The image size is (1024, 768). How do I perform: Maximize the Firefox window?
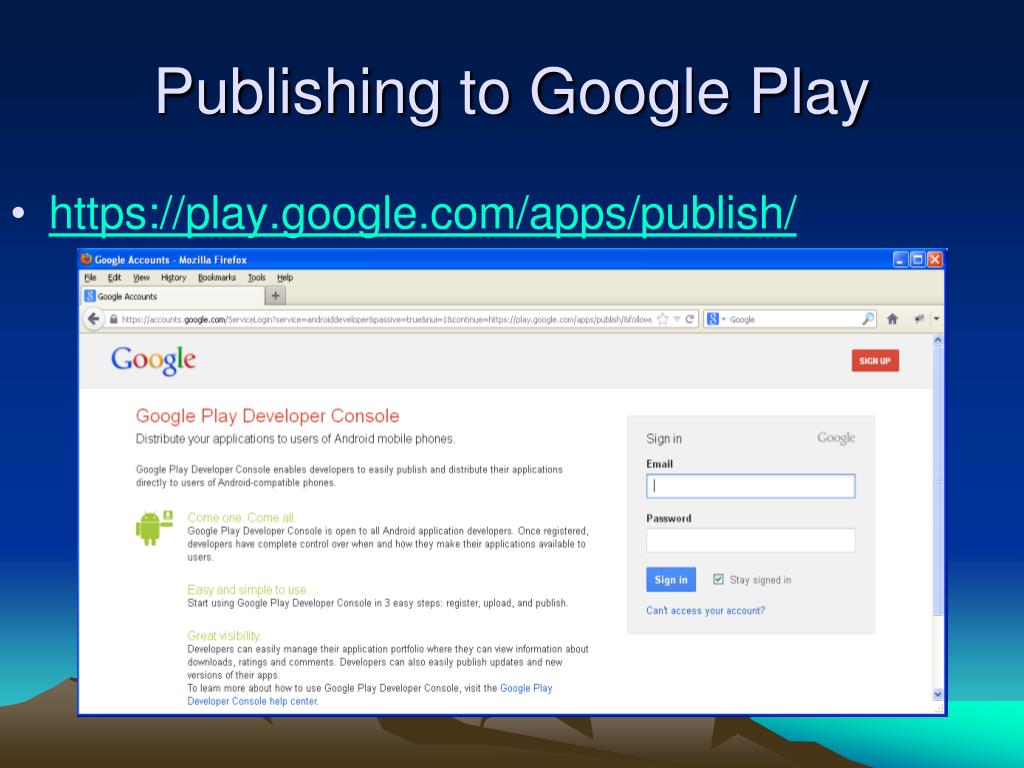pyautogui.click(x=918, y=259)
